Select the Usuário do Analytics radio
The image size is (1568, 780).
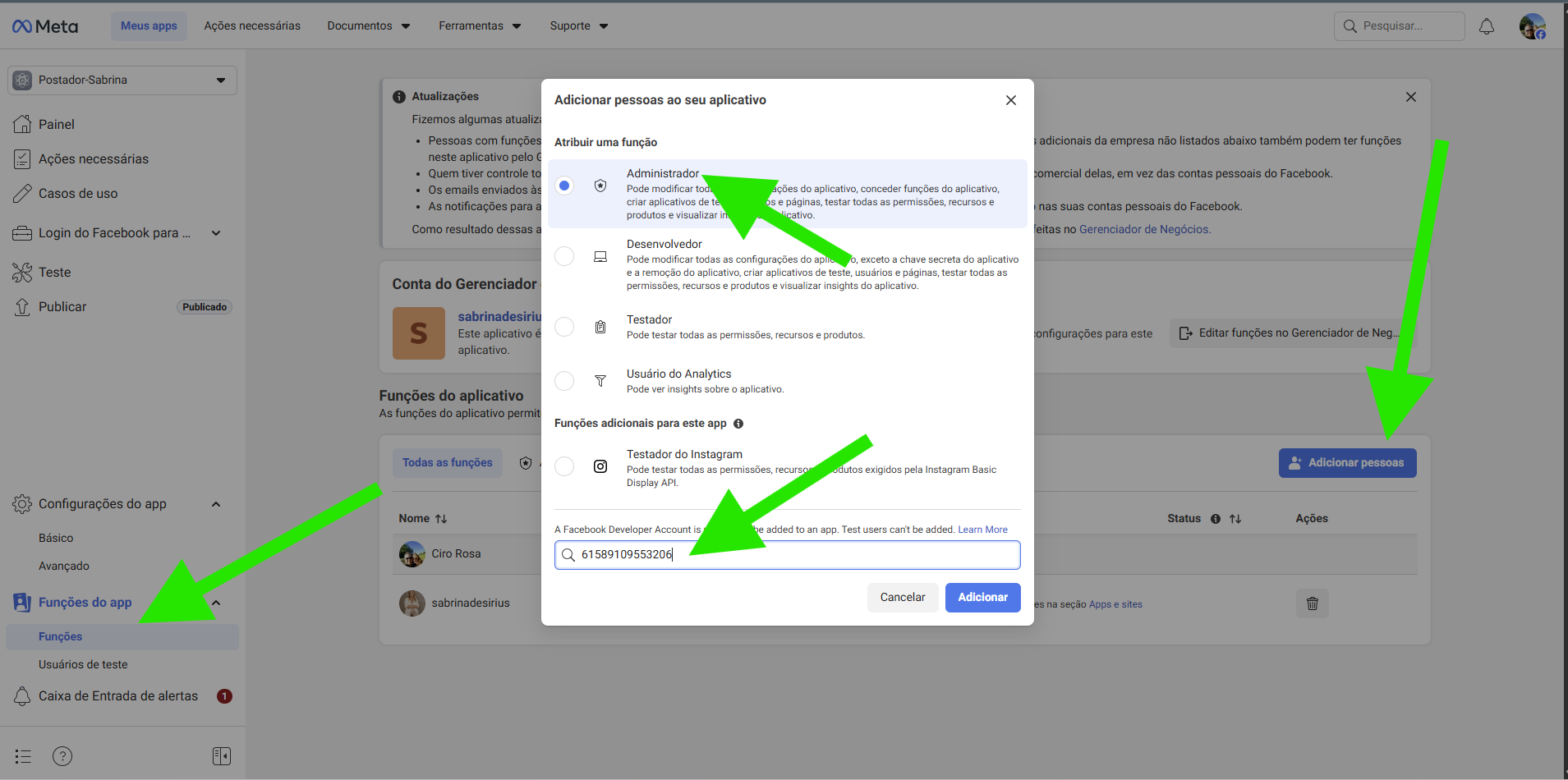pyautogui.click(x=564, y=381)
